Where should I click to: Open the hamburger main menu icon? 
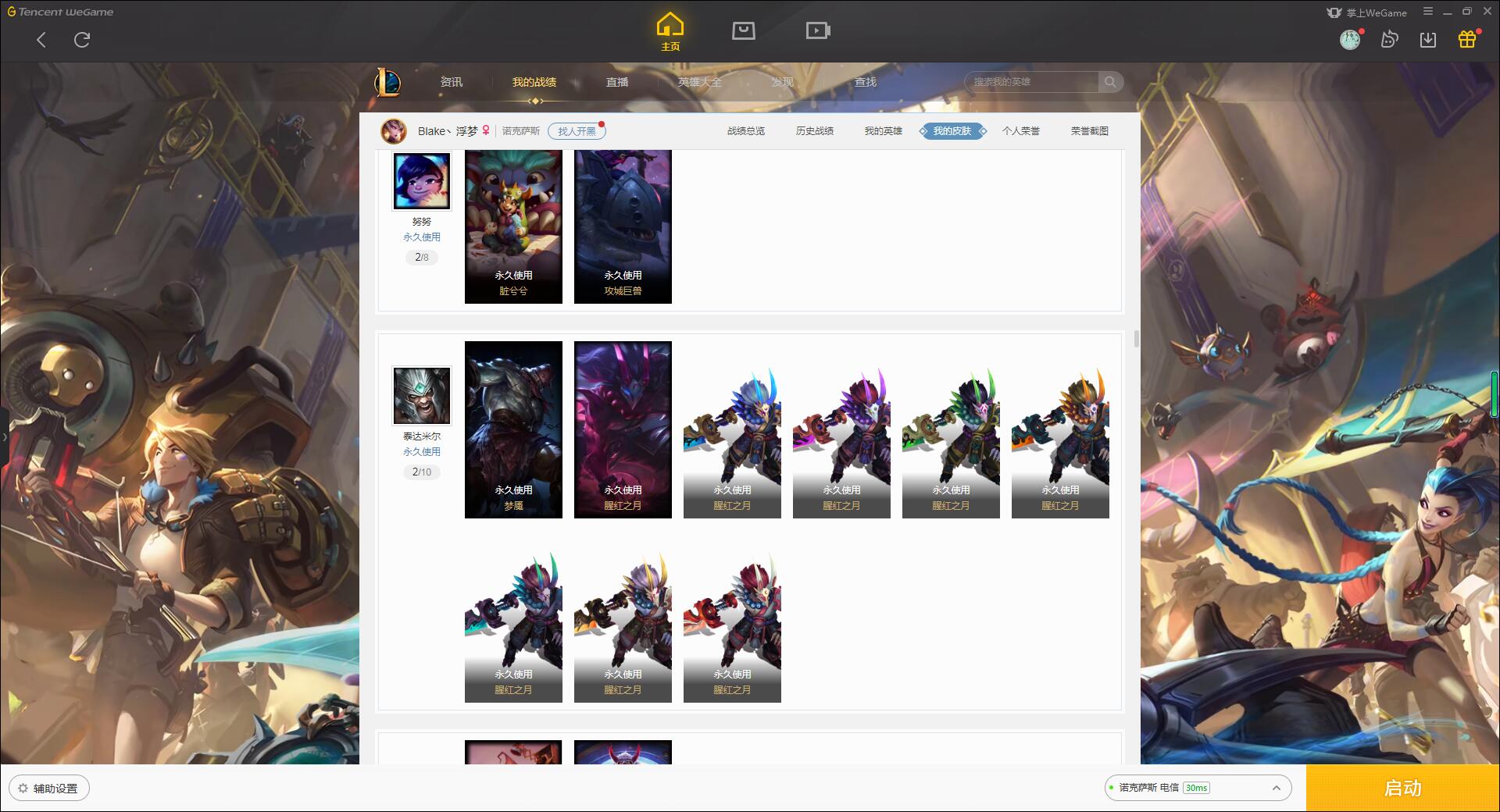click(x=1428, y=12)
